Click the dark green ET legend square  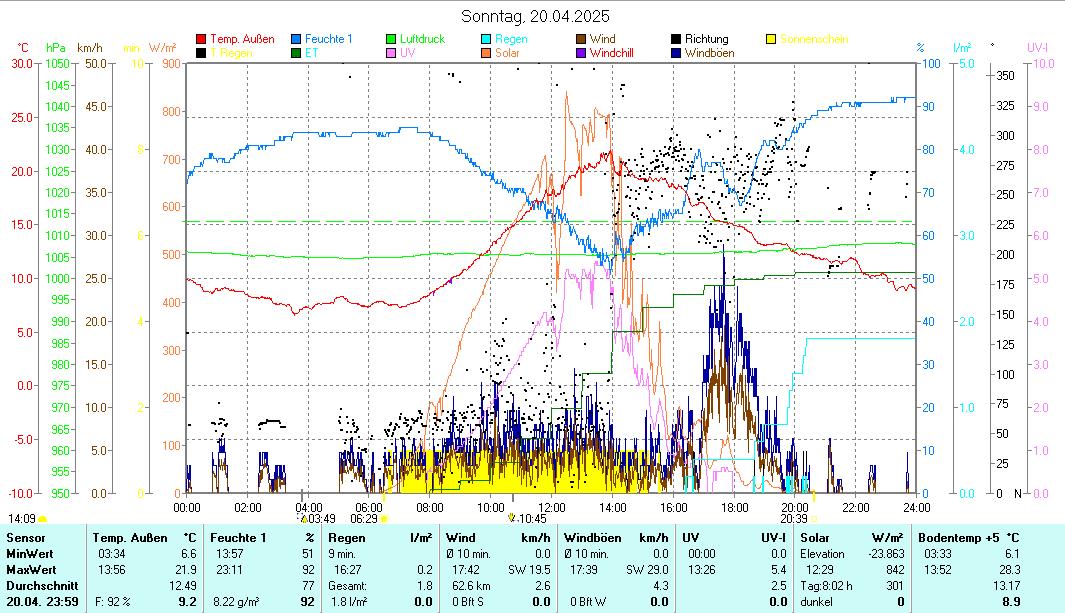point(297,52)
